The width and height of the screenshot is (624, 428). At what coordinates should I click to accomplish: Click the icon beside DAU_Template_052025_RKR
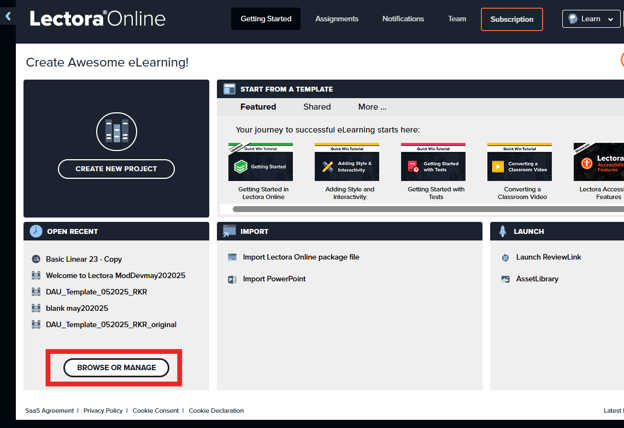pyautogui.click(x=36, y=292)
